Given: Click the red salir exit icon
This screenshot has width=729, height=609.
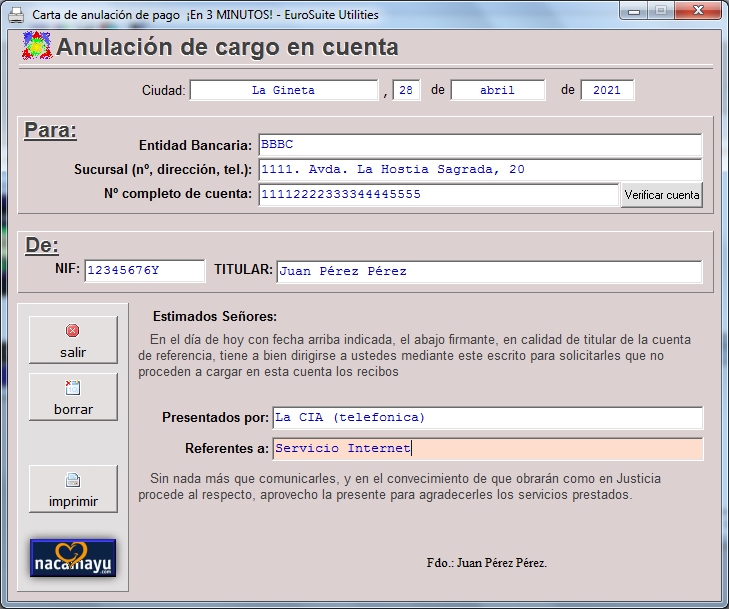Looking at the screenshot, I should click(72, 331).
